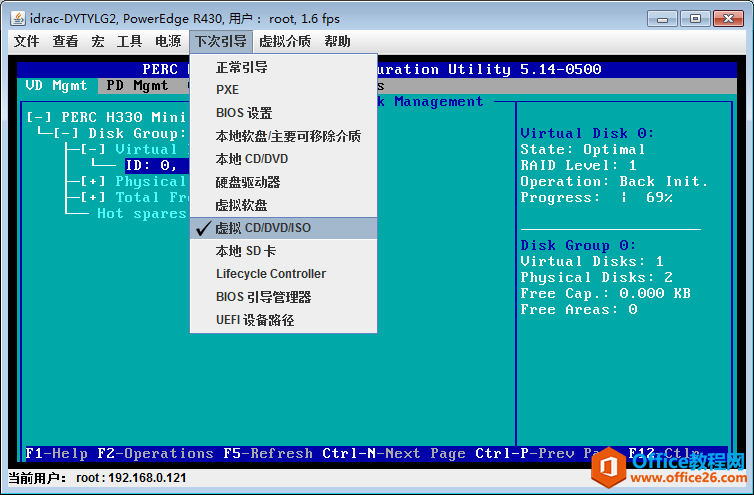Screen dimensions: 754x495
Task: Open the 宏 menu
Action: click(98, 41)
